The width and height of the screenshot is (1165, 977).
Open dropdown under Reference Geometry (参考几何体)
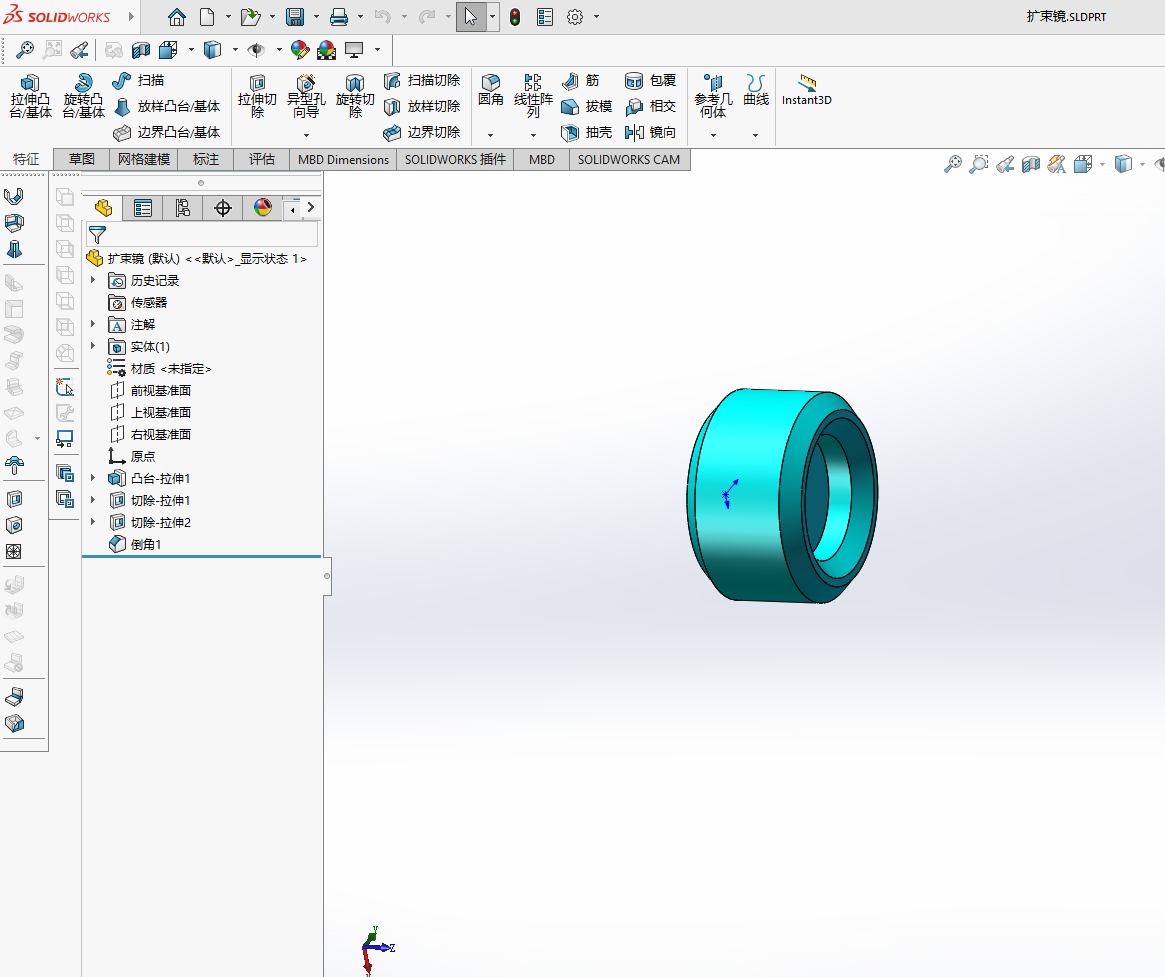click(x=713, y=135)
